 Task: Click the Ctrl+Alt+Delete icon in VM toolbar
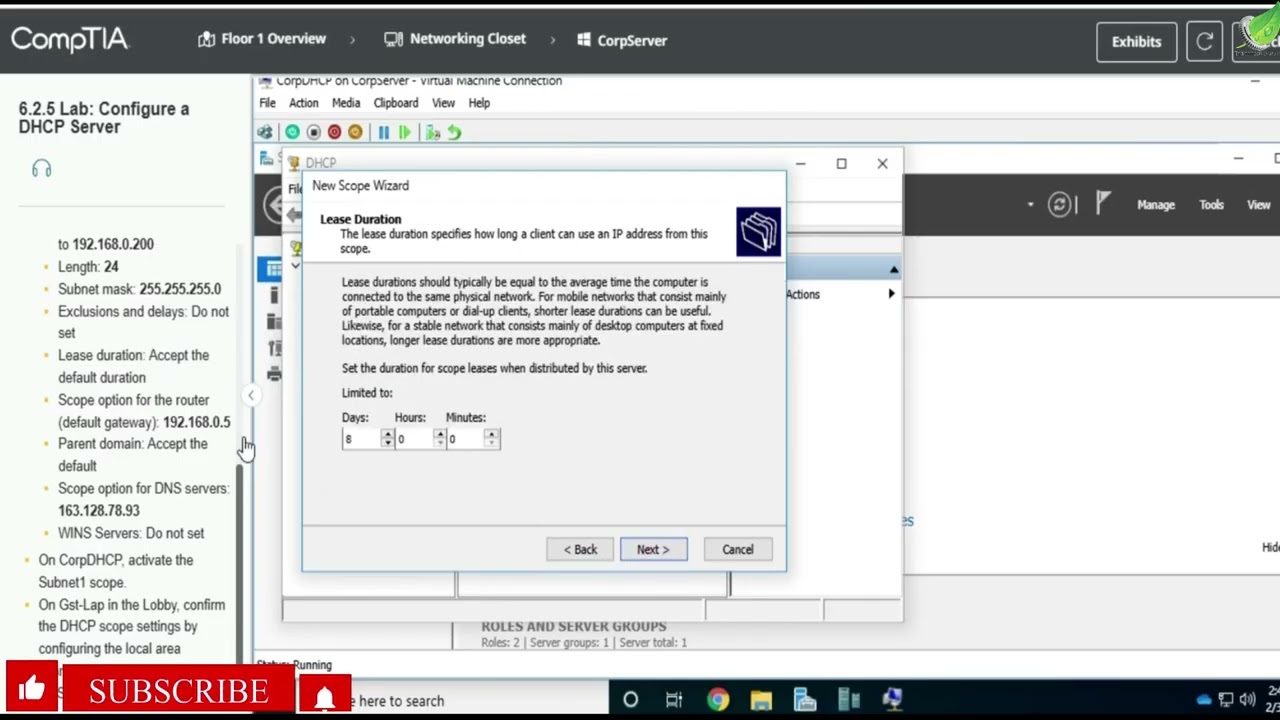[265, 132]
